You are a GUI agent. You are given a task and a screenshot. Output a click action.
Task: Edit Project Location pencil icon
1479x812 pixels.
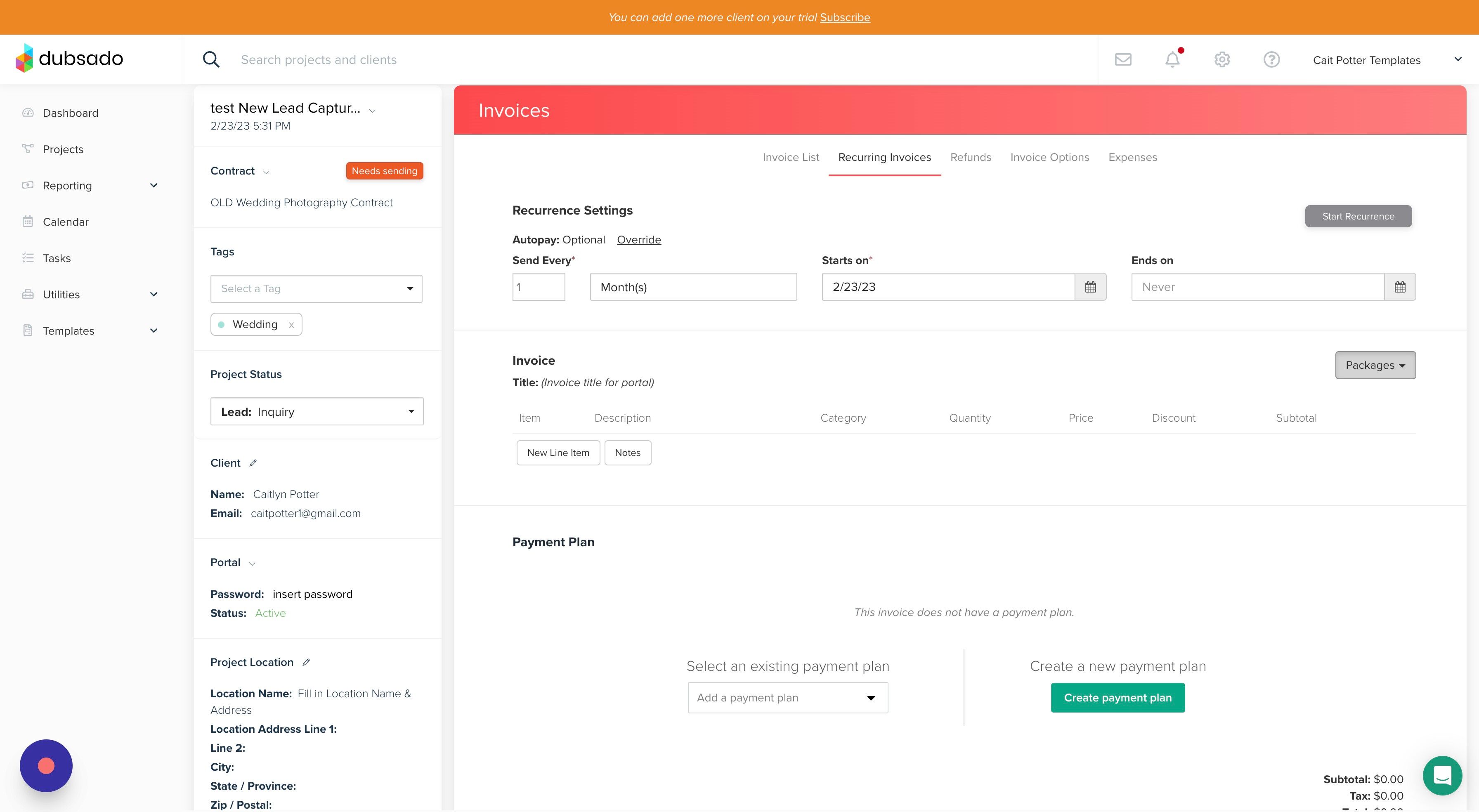[x=306, y=662]
